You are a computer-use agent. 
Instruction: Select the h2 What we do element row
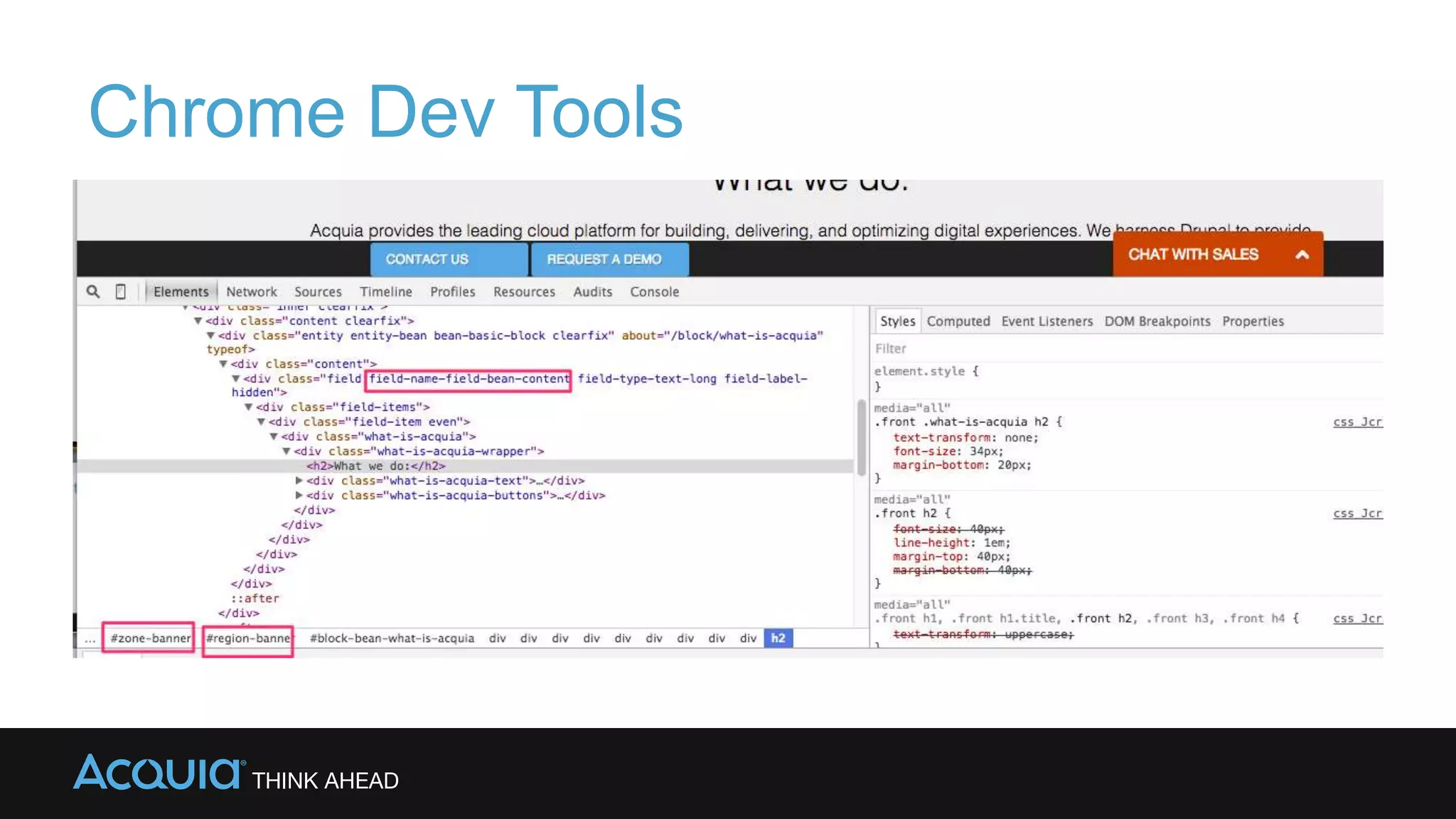466,466
